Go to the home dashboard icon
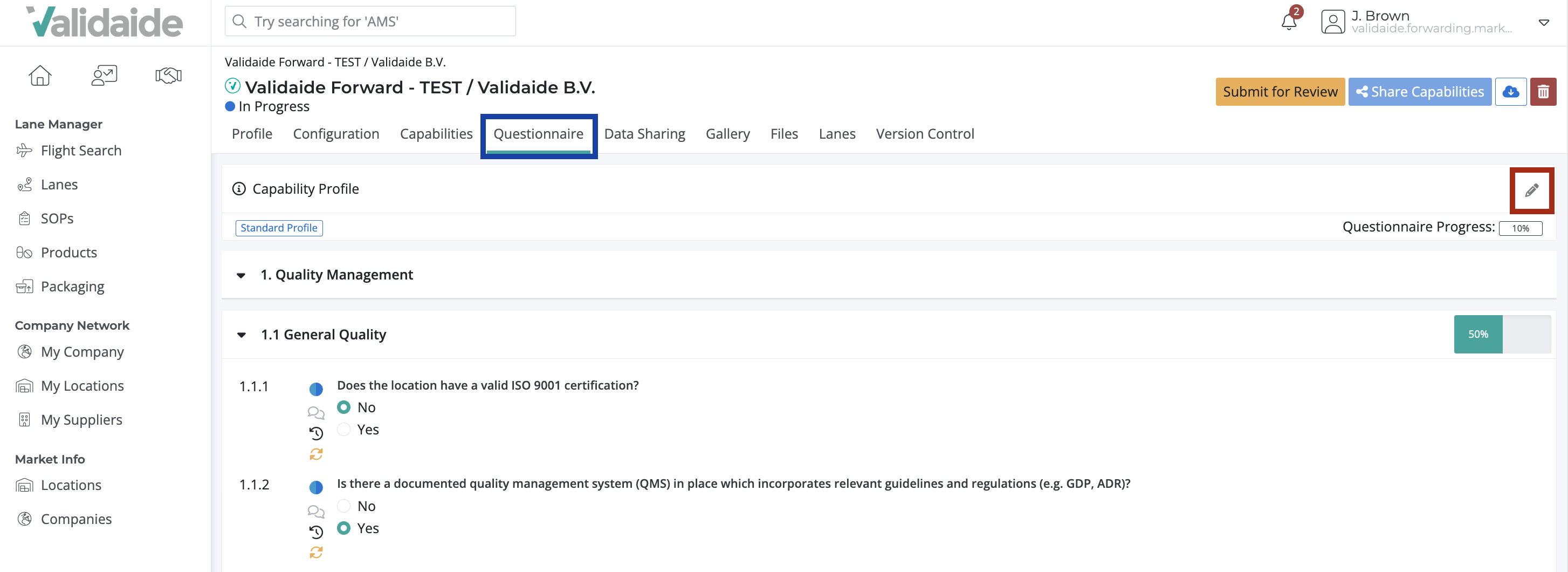 [39, 75]
